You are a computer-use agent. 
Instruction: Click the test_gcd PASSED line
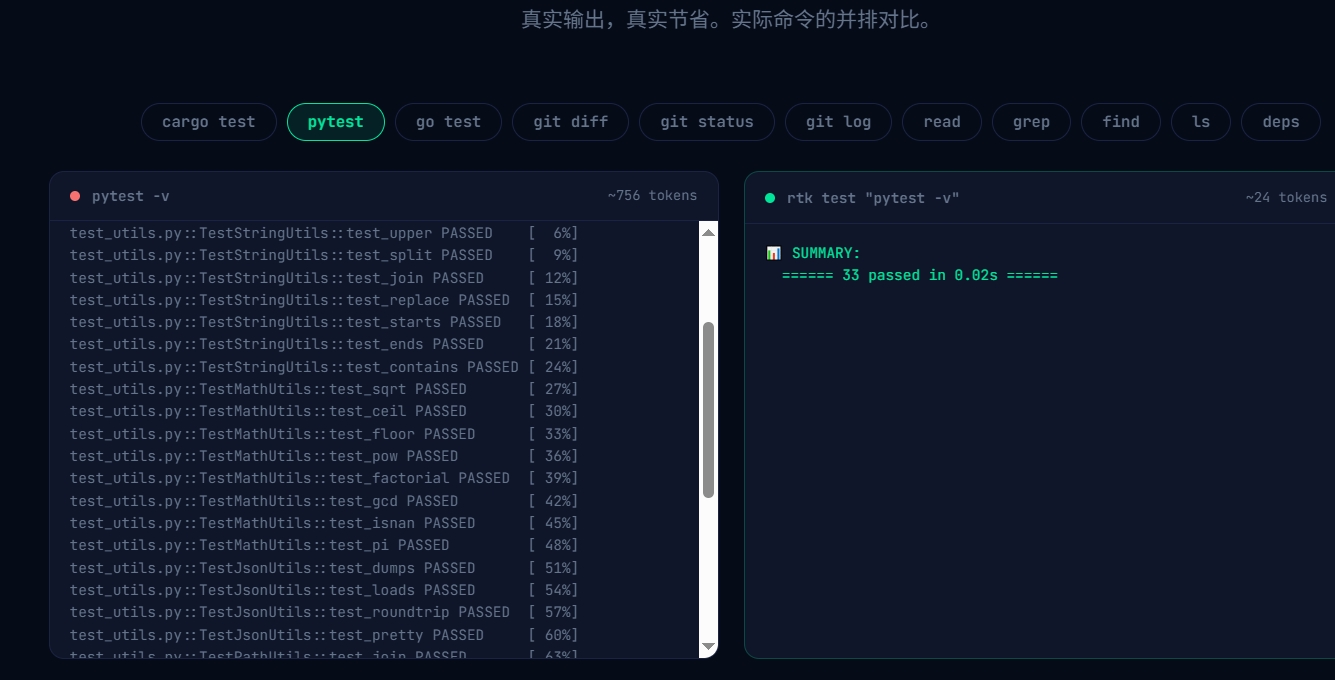coord(324,501)
